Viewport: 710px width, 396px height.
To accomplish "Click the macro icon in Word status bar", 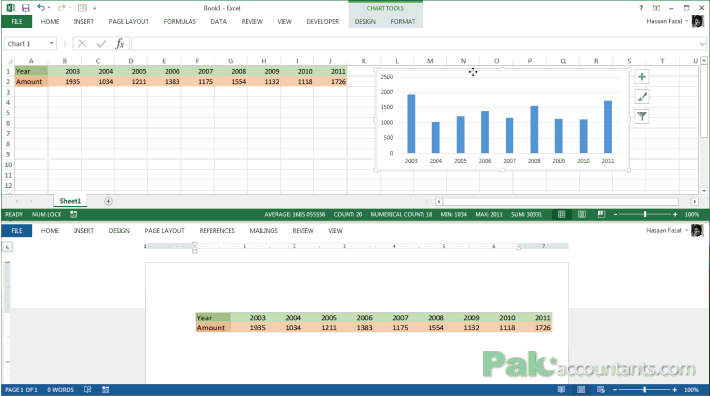I will [x=106, y=389].
